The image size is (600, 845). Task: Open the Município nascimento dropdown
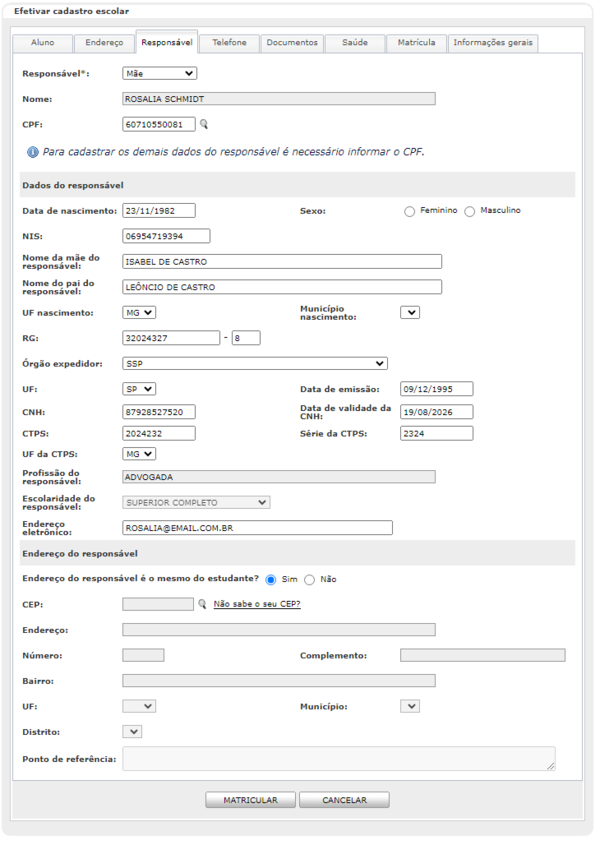pyautogui.click(x=410, y=312)
